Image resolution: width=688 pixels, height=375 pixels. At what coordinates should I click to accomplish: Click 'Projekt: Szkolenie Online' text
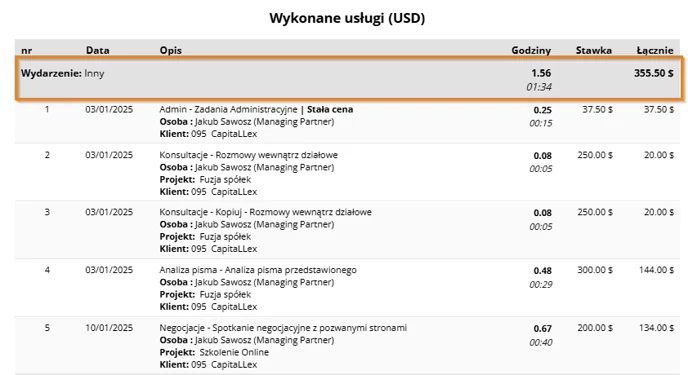[214, 353]
